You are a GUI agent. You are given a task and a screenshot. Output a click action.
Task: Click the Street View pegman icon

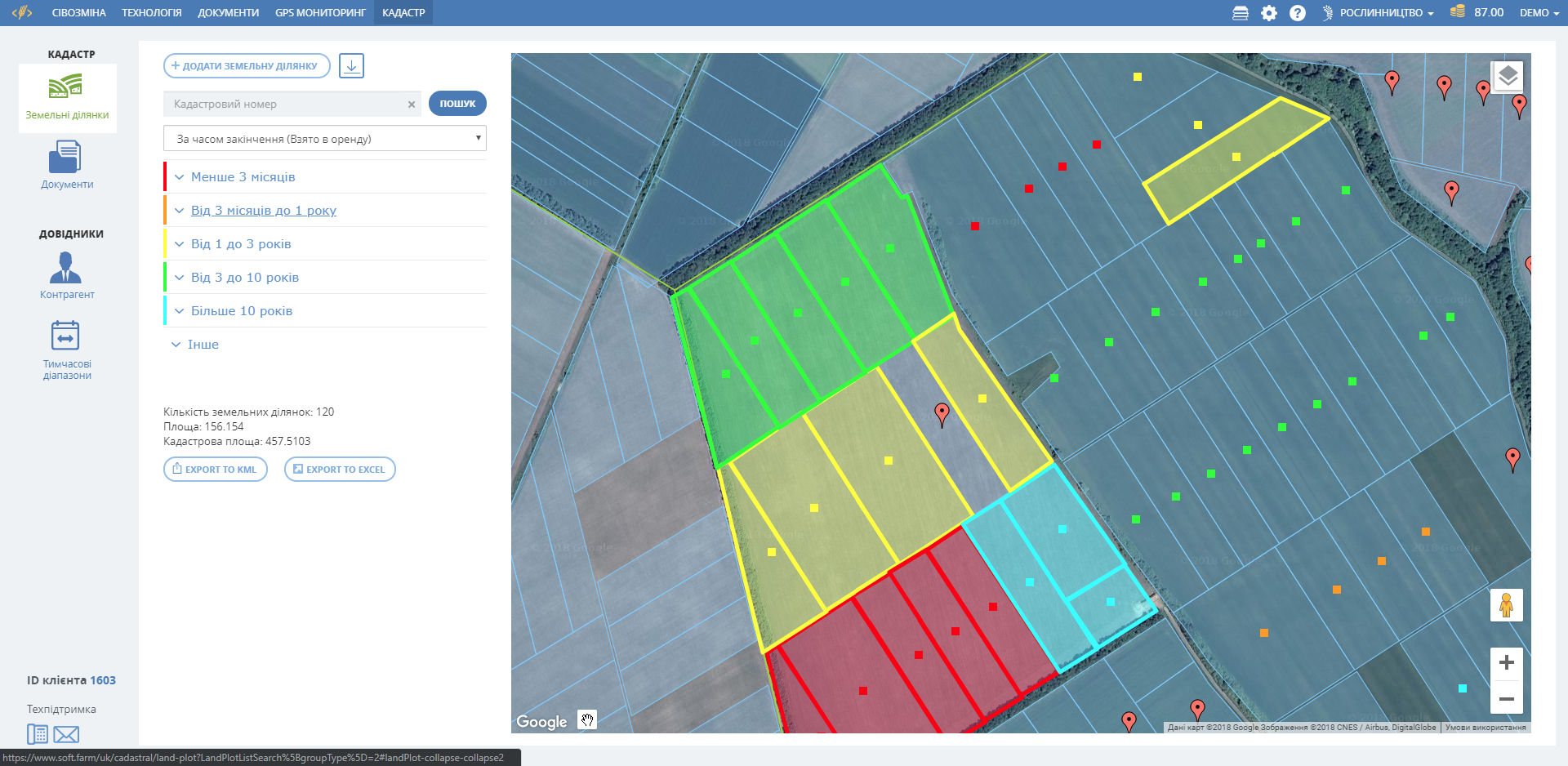1506,605
